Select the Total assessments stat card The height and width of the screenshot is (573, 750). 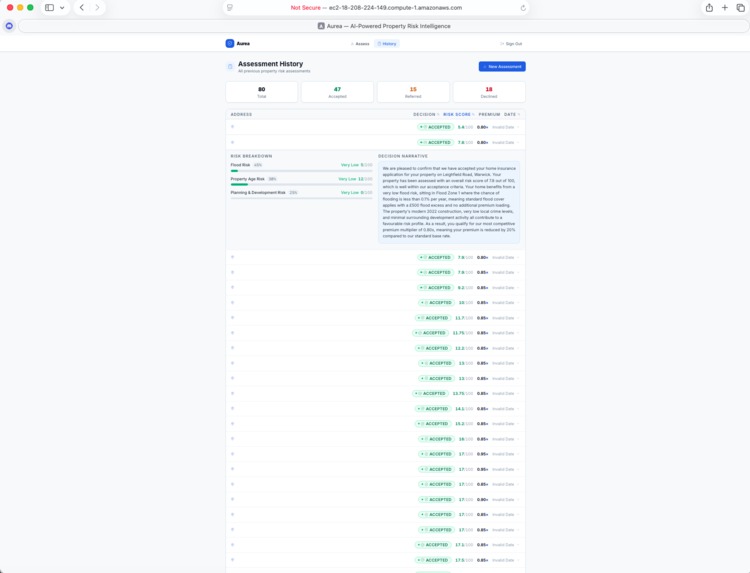pos(262,92)
